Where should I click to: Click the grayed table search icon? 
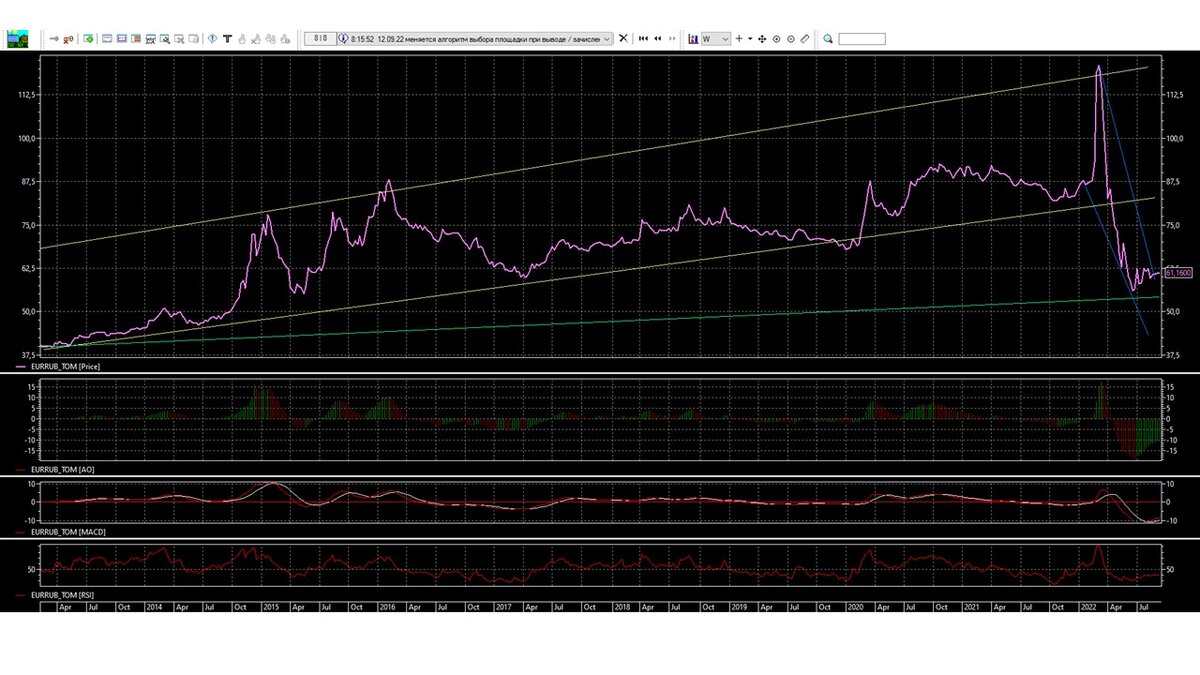[x=179, y=39]
